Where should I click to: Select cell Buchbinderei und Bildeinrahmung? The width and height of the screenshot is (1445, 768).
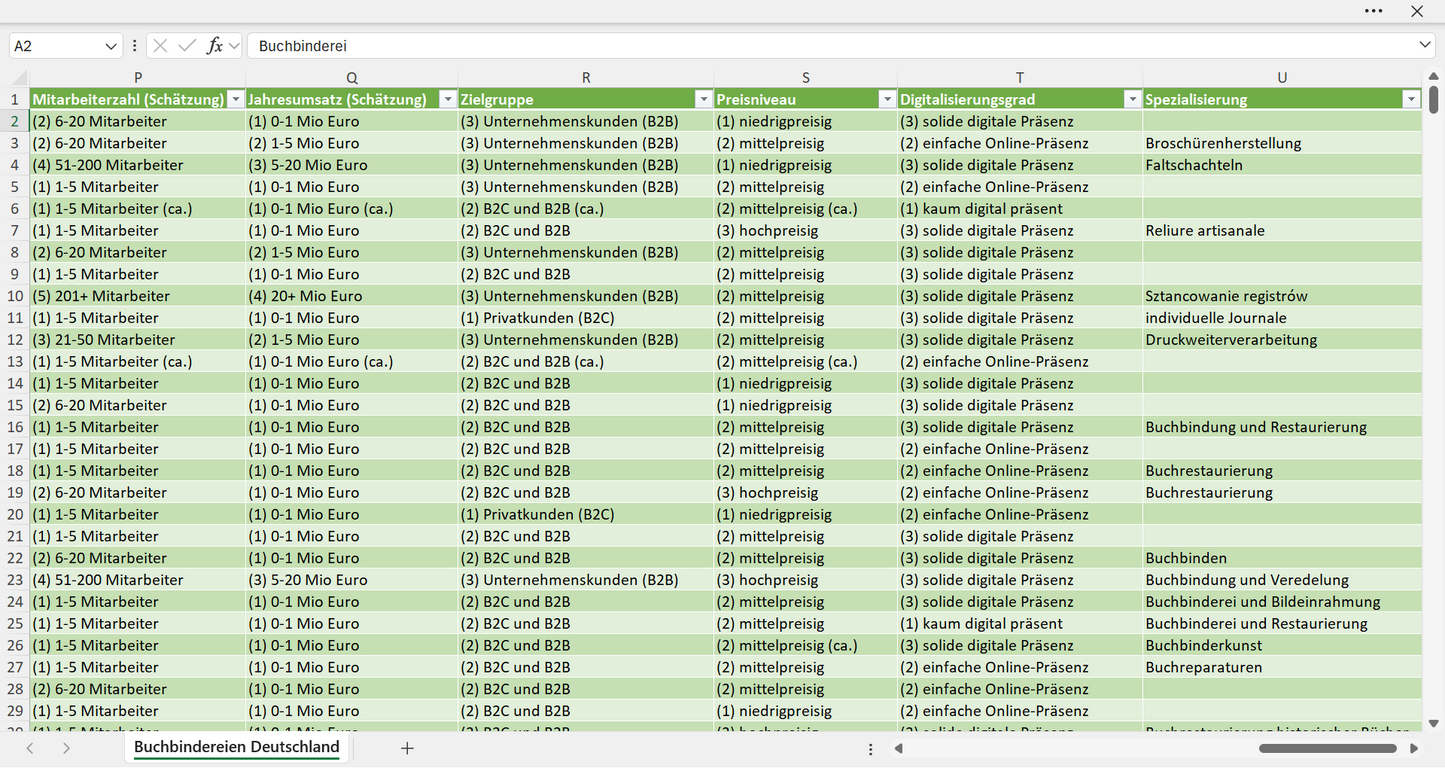coord(1282,602)
